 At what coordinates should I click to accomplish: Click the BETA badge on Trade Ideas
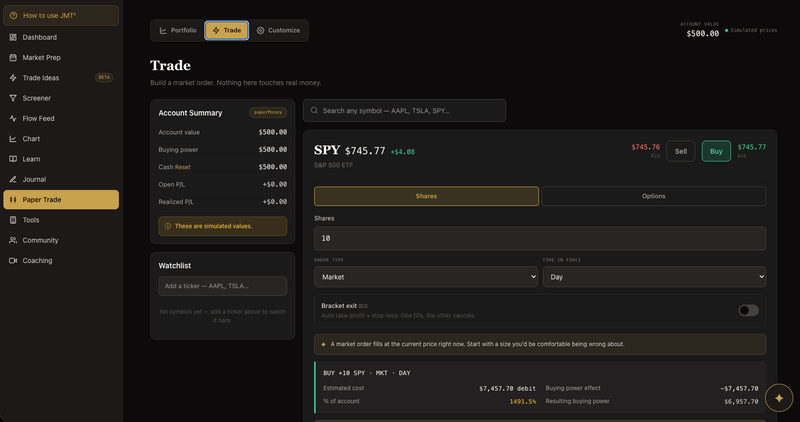click(104, 78)
